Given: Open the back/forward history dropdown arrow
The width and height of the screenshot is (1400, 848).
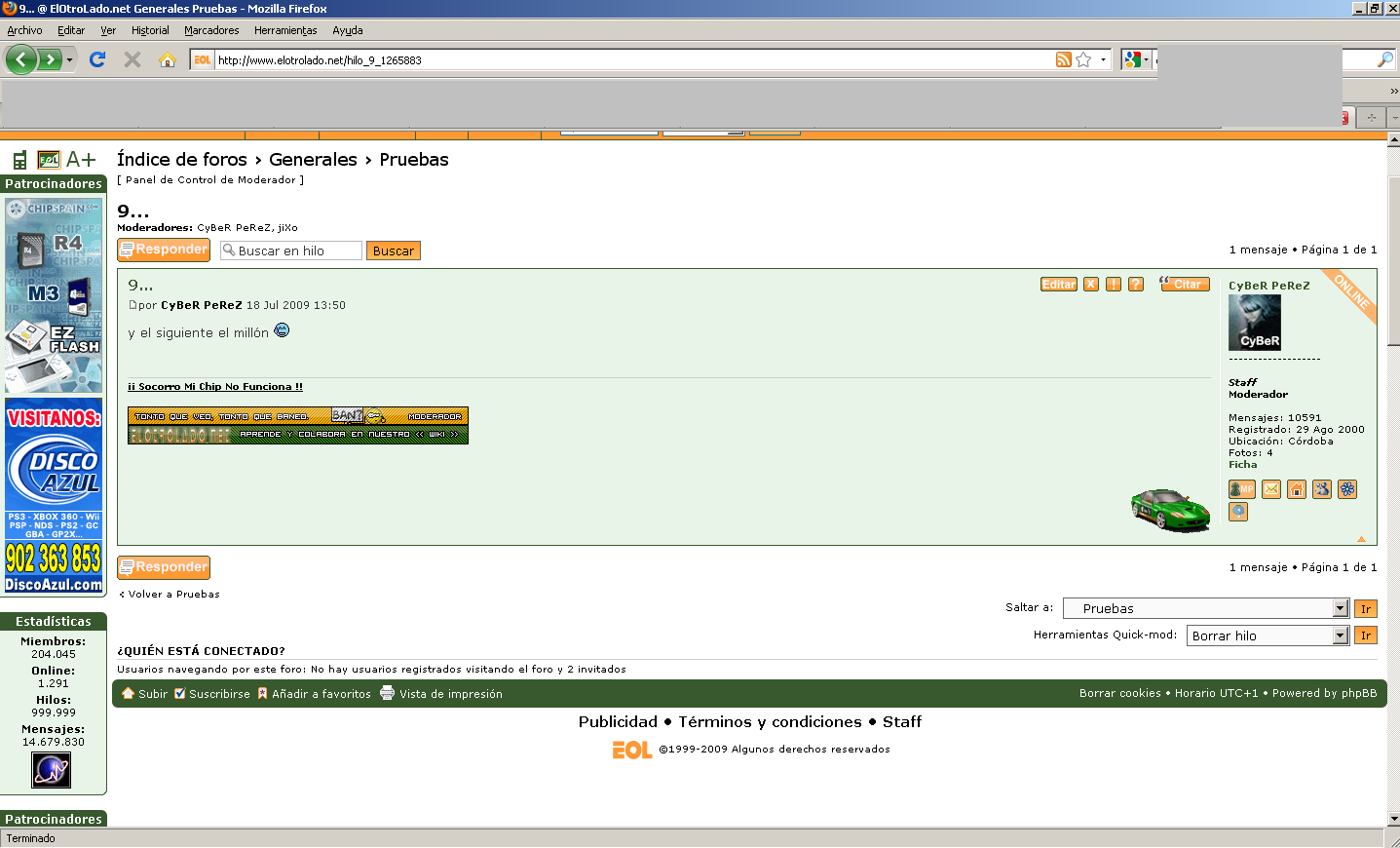Looking at the screenshot, I should pos(69,60).
